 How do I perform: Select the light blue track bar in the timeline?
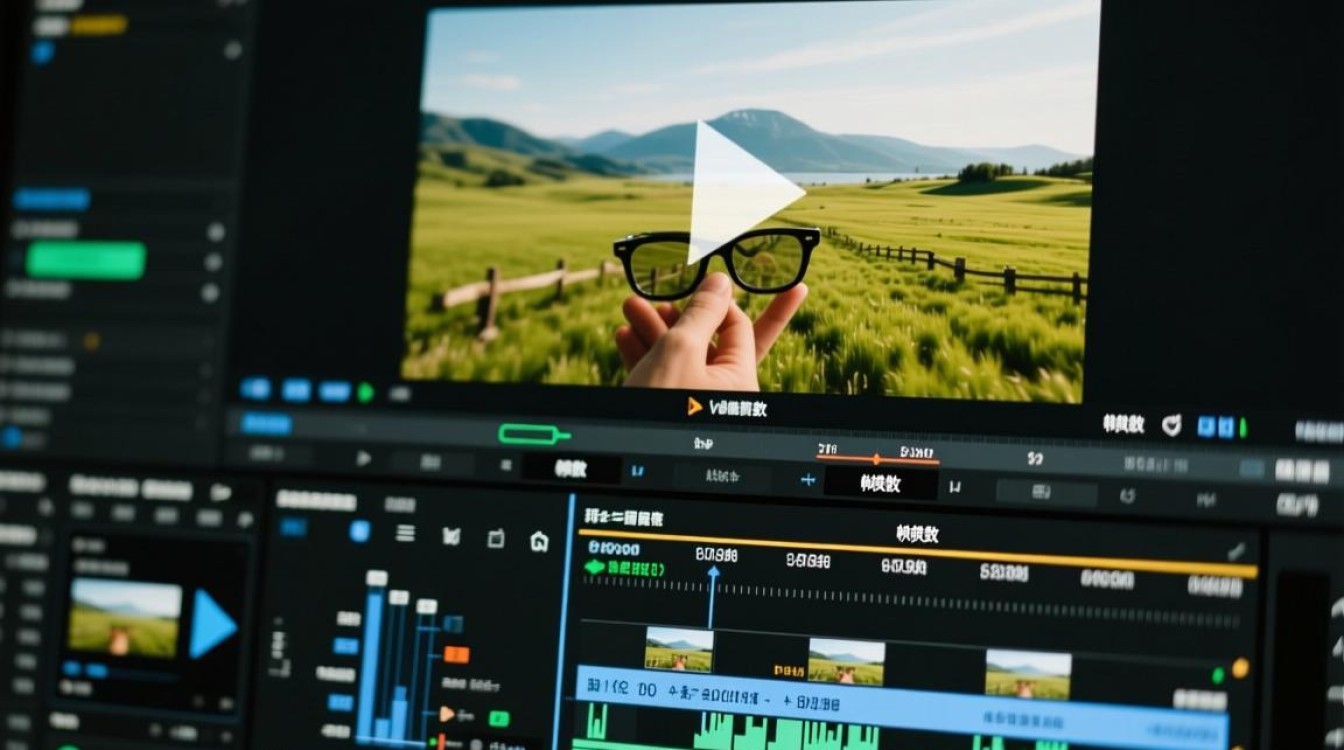tap(903, 706)
